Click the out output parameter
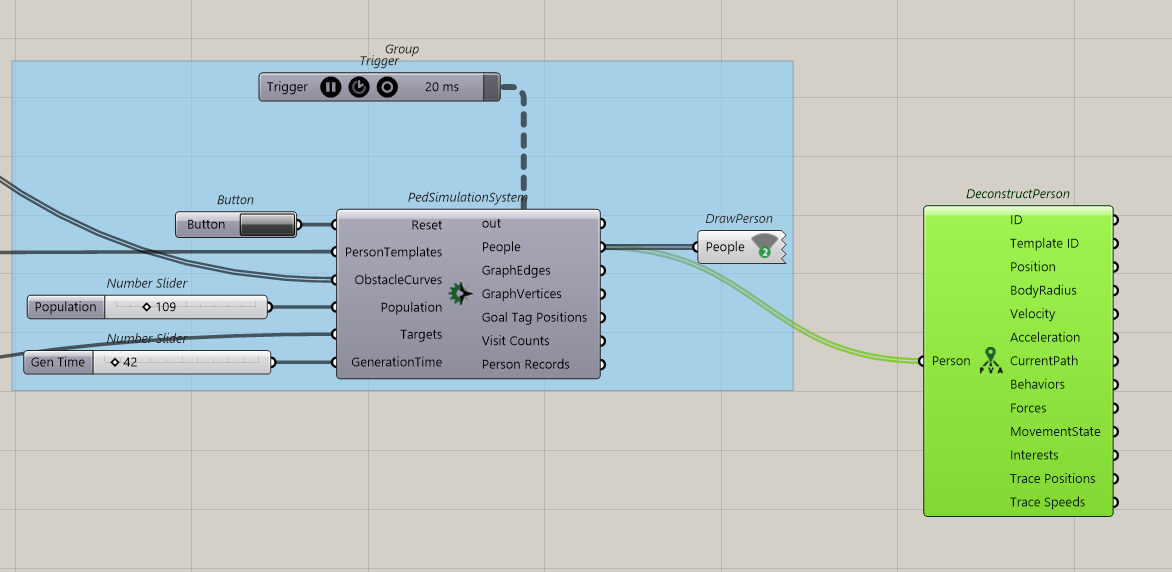Viewport: 1172px width, 572px height. (x=491, y=223)
